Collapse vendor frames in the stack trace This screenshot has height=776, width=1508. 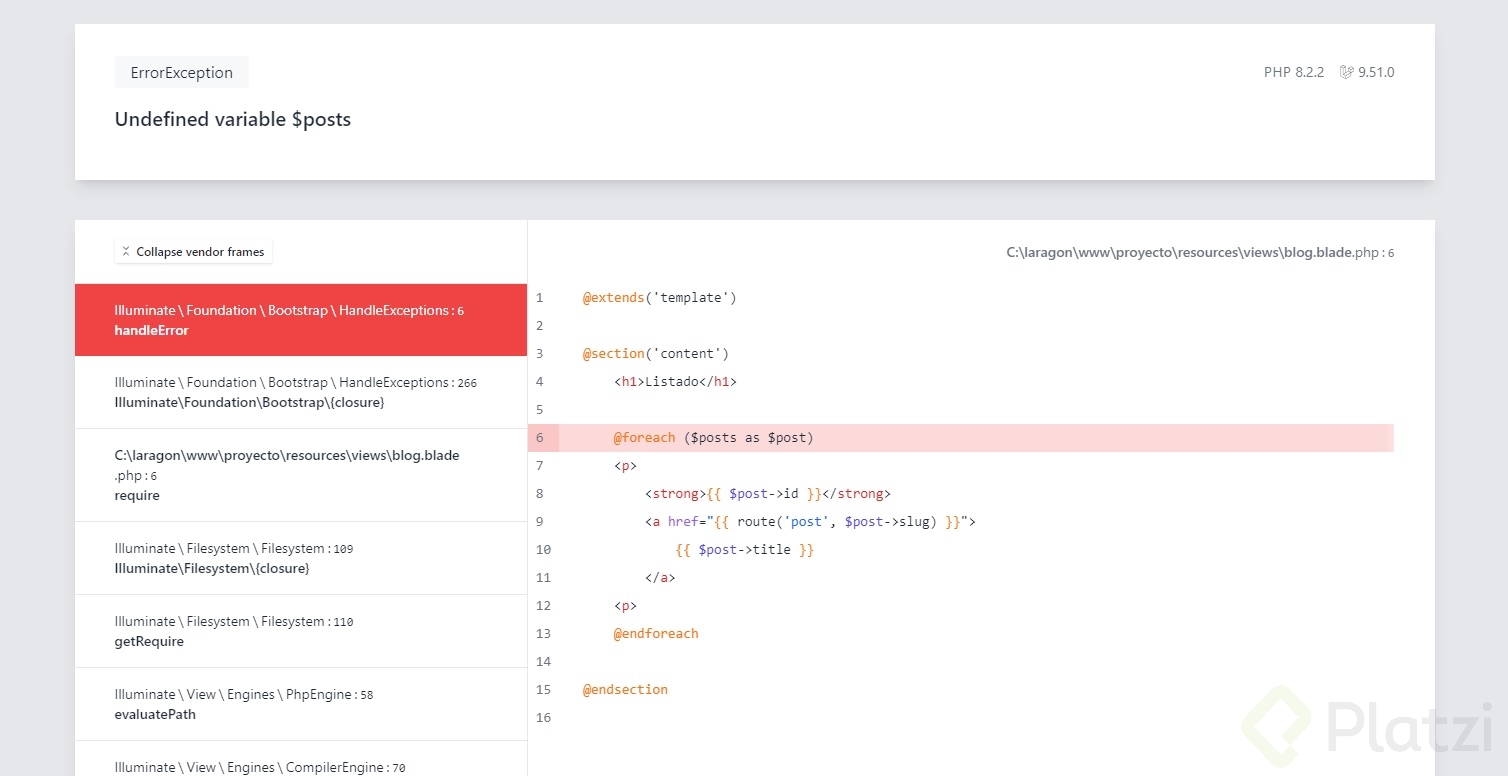194,252
